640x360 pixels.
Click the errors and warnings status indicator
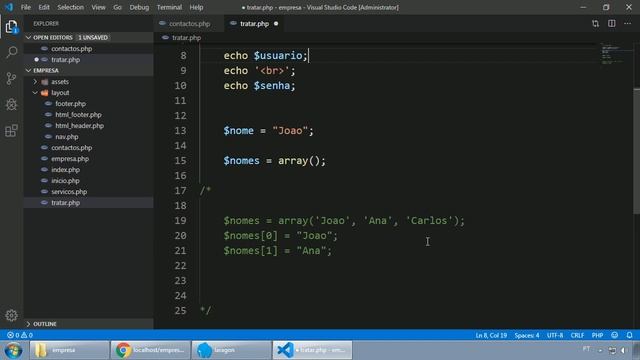(x=20, y=335)
